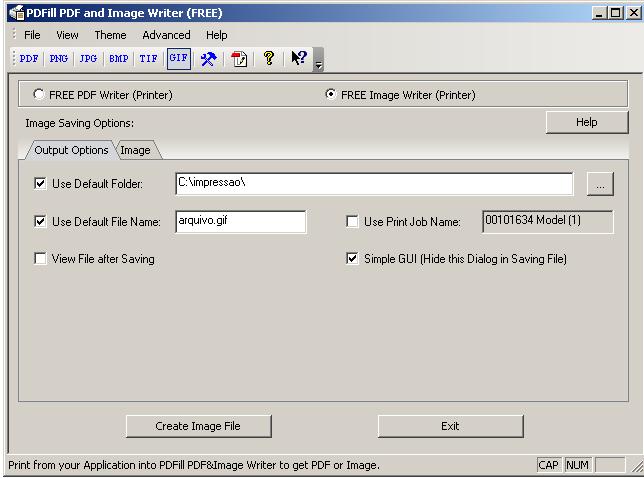Choose TIF output format in toolbar
Image resolution: width=644 pixels, height=478 pixels.
click(x=148, y=58)
